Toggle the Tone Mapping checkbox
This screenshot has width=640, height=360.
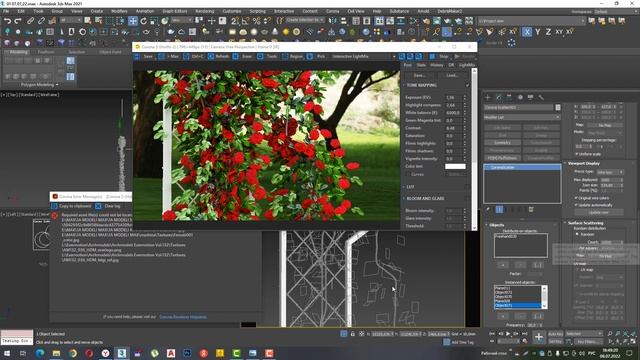[467, 85]
